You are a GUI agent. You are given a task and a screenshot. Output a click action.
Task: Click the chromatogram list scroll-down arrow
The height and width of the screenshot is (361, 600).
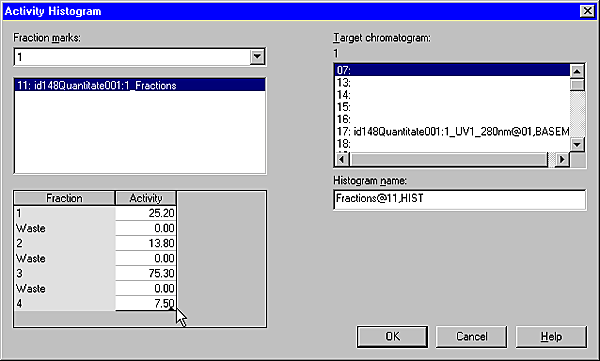(x=577, y=144)
